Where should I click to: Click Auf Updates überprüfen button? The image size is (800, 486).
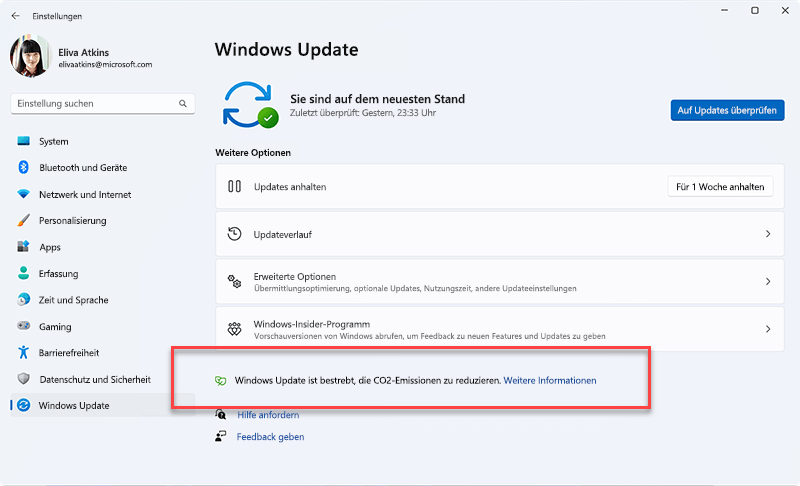point(727,110)
